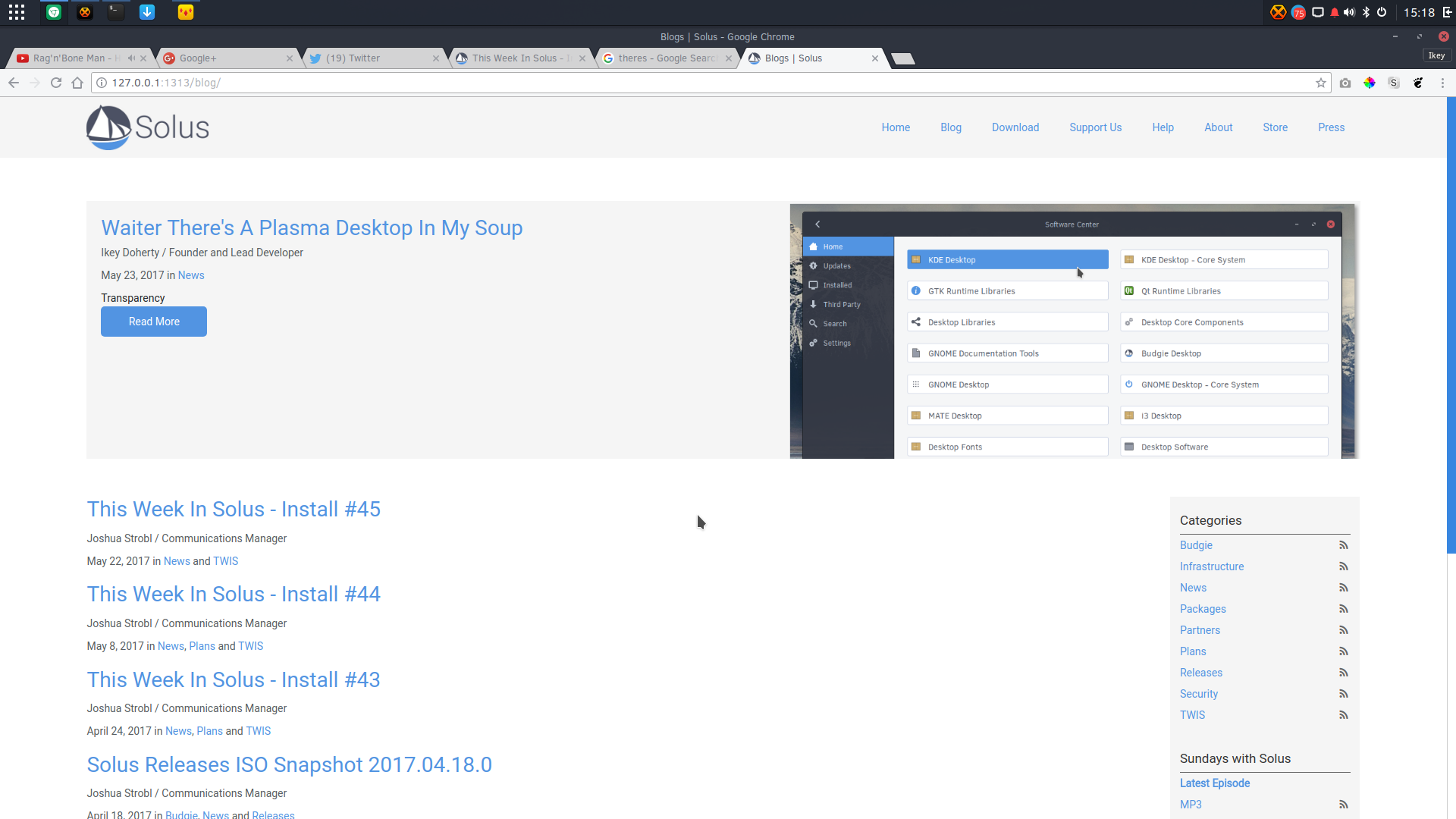The image size is (1456, 819).
Task: Click the tray icon with the 75 badge
Action: [1298, 12]
